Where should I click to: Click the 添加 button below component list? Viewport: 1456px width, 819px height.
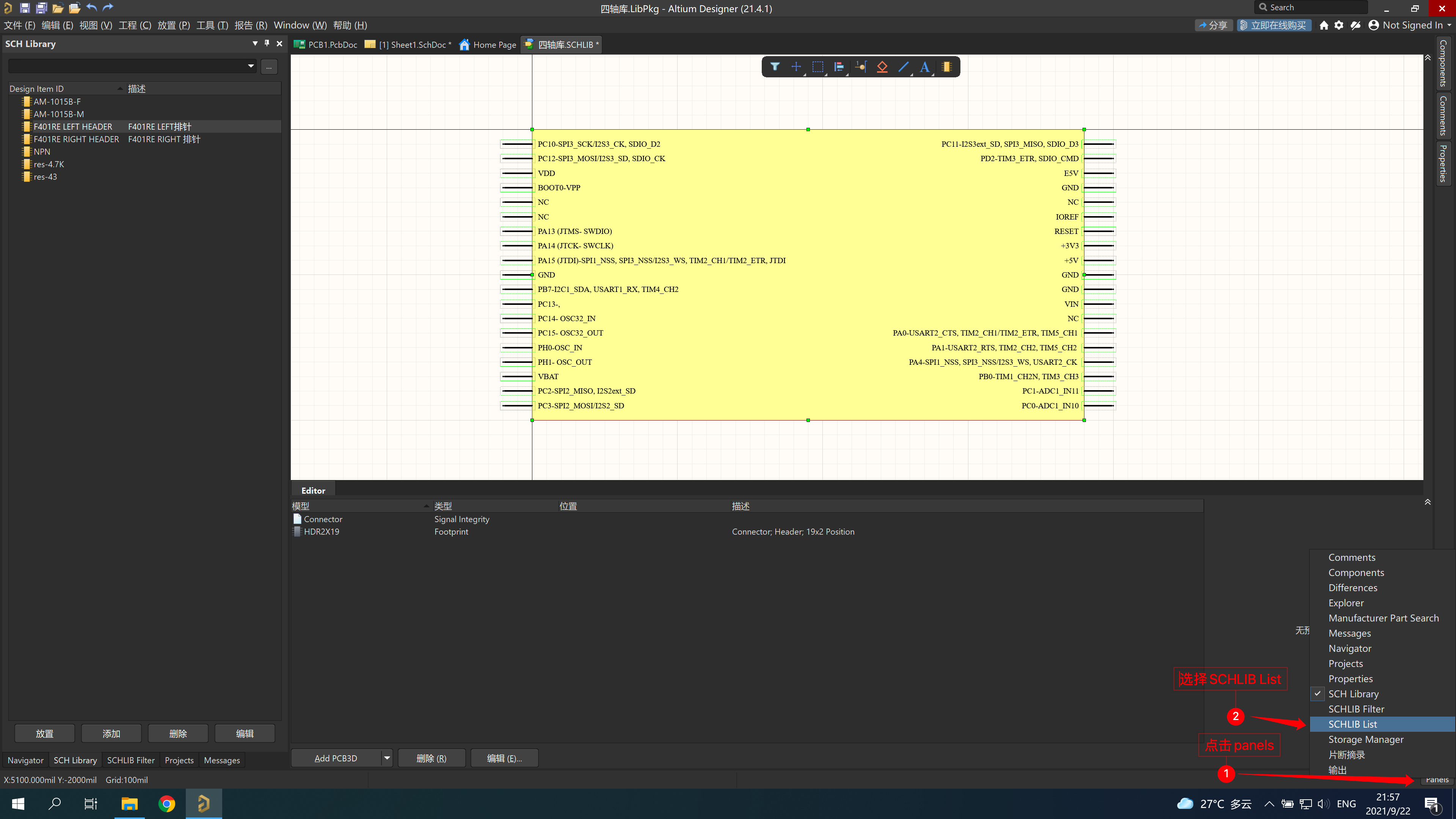(111, 734)
